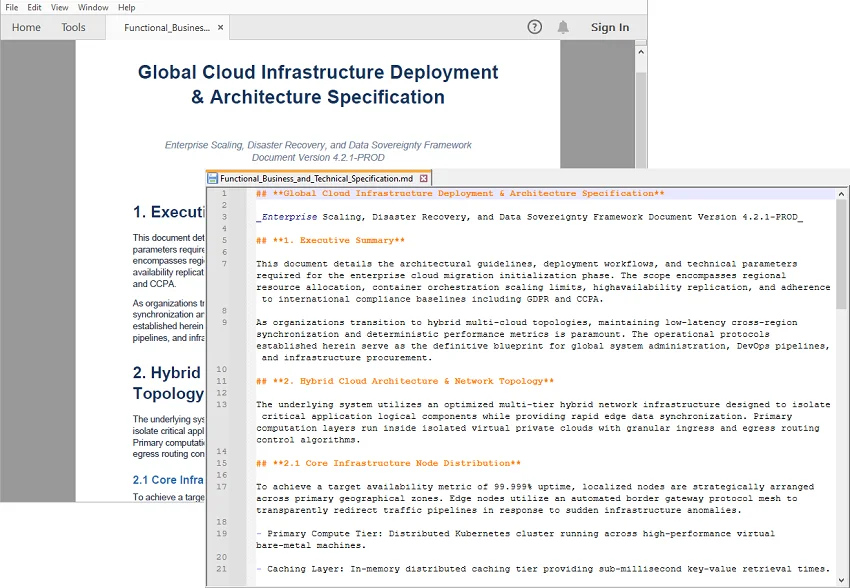850x588 pixels.
Task: Click the 'Caching Layer' bullet line
Action: [543, 569]
